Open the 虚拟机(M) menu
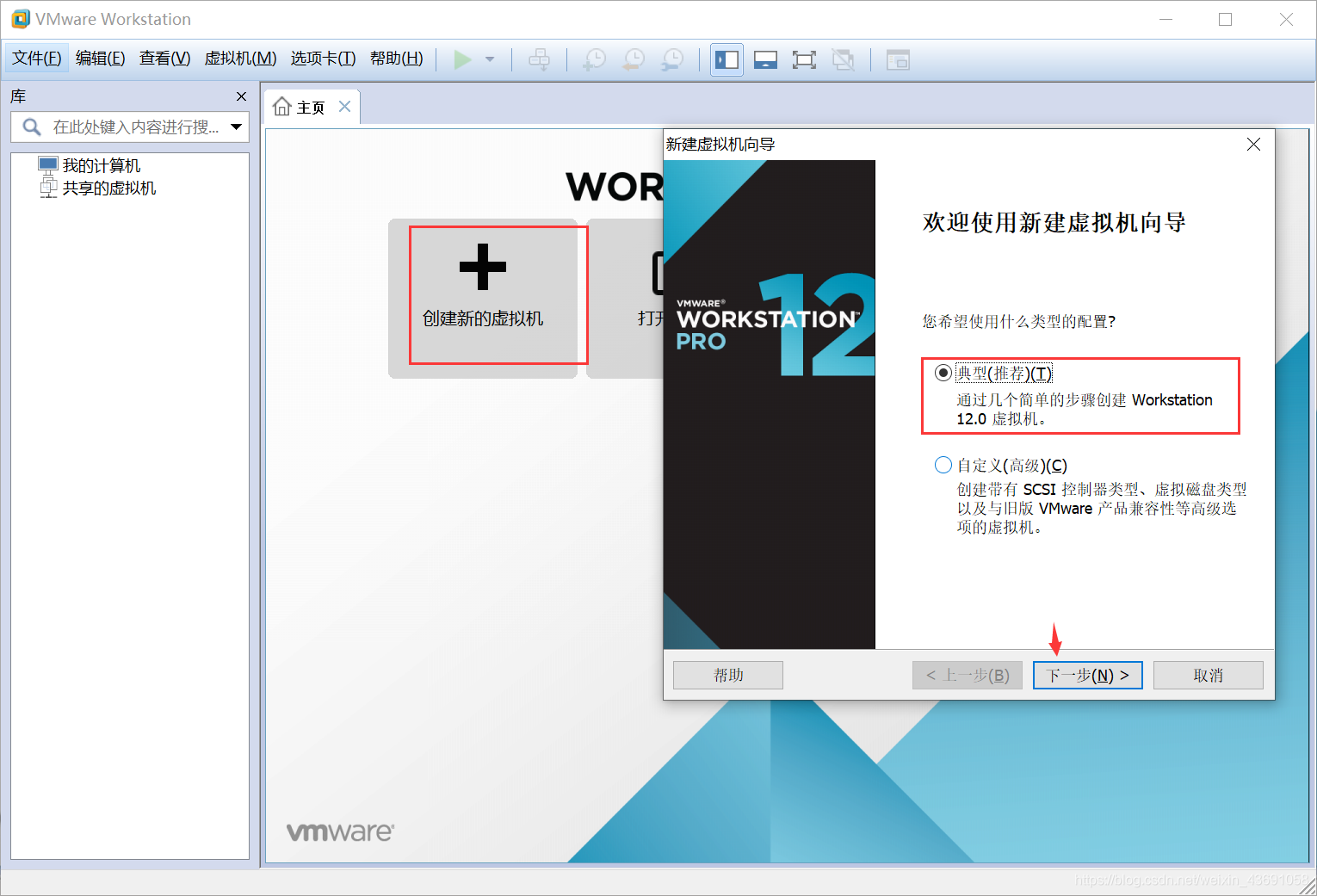1317x896 pixels. coord(240,59)
